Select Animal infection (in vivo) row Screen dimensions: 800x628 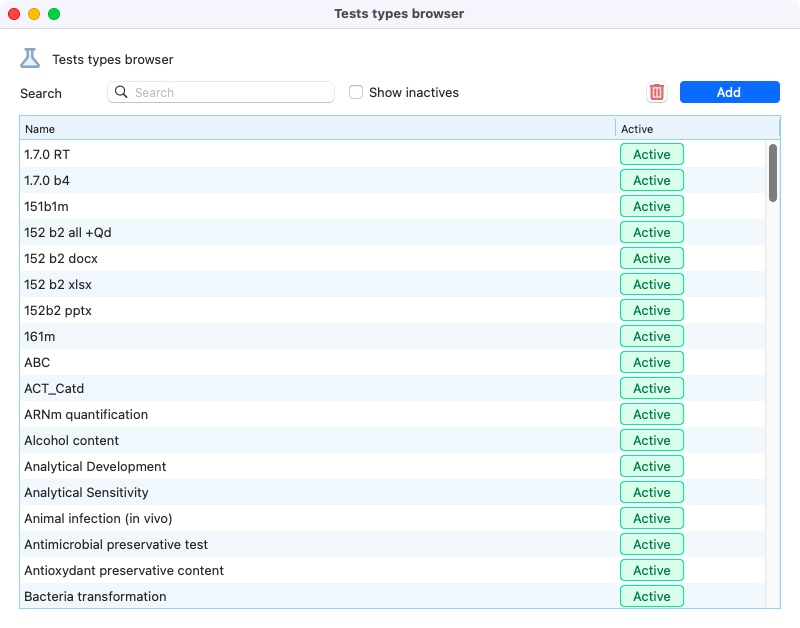pos(392,518)
